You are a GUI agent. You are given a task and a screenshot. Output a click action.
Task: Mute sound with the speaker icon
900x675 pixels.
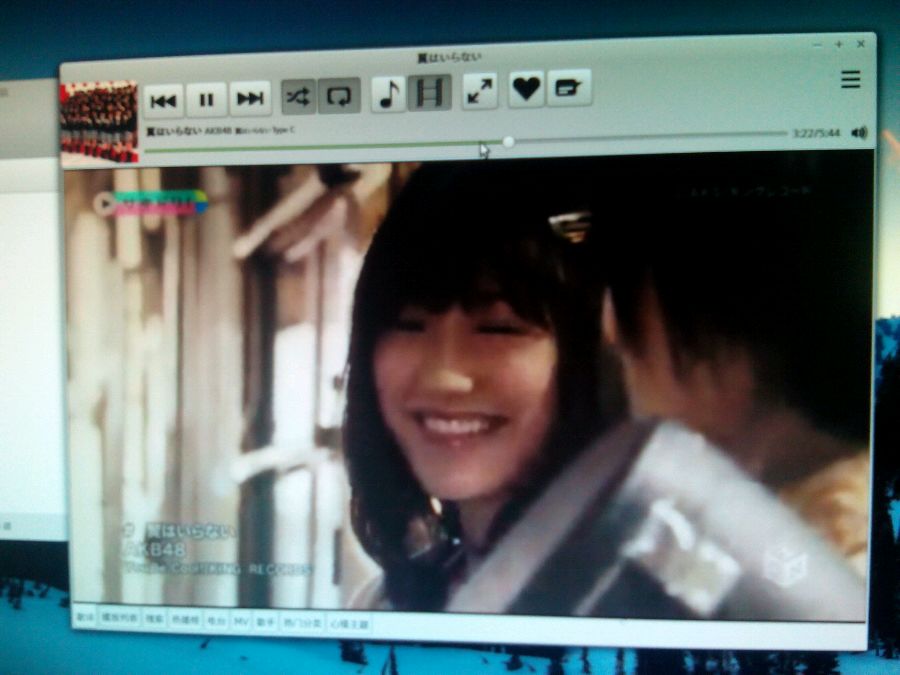pos(859,133)
